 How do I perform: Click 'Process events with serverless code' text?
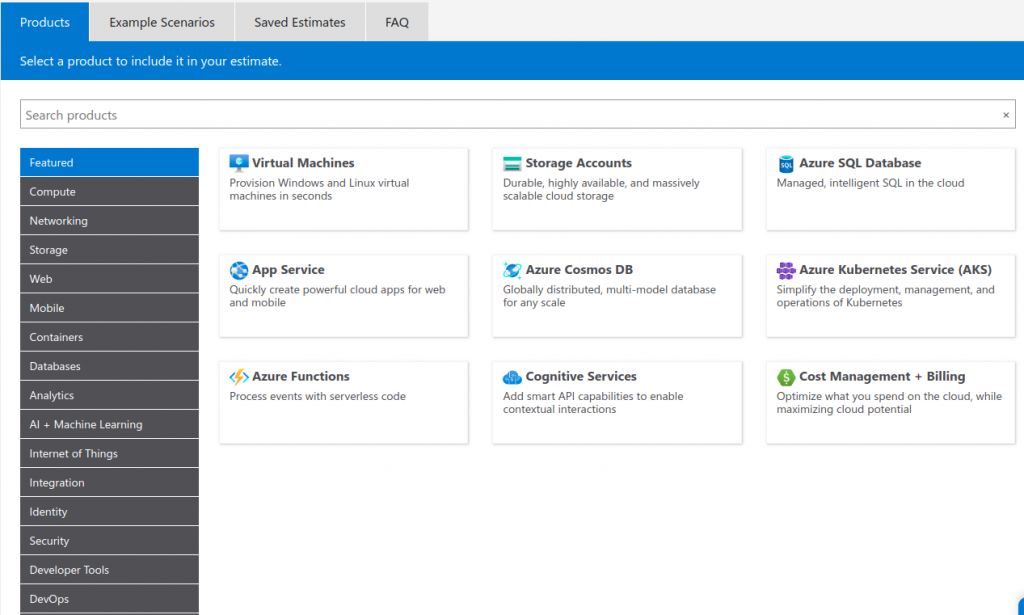click(x=317, y=396)
